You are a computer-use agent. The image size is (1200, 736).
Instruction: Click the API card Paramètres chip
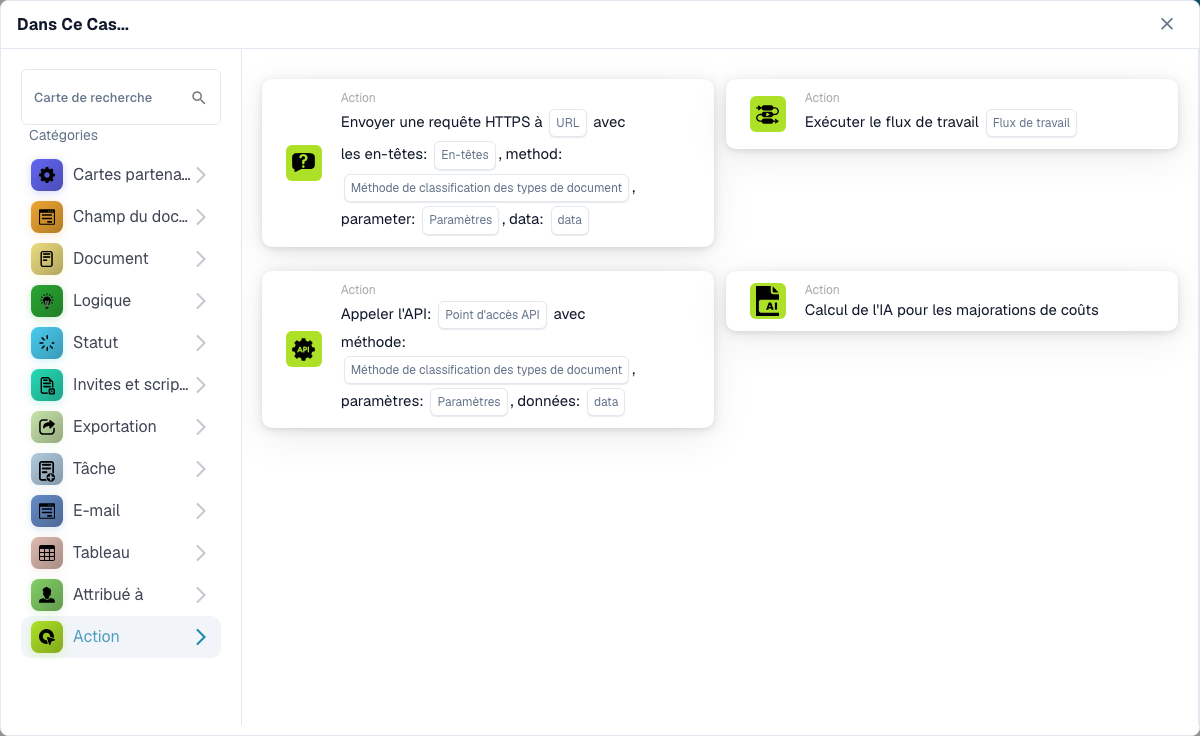click(x=469, y=402)
